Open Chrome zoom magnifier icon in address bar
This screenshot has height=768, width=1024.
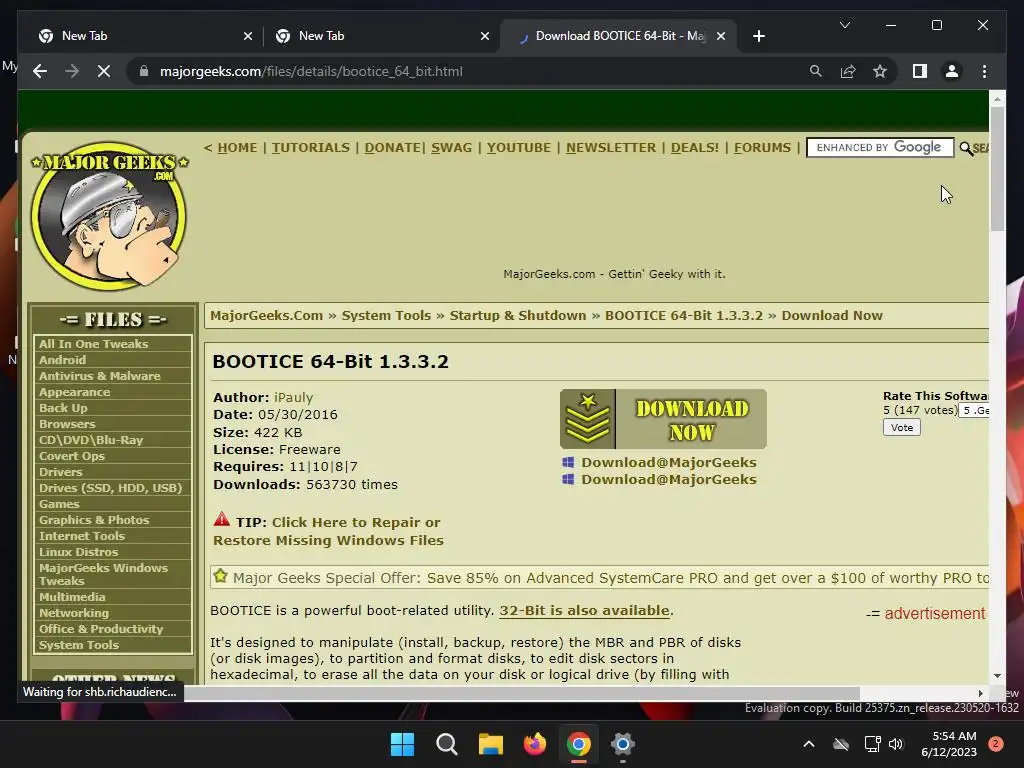pos(816,71)
